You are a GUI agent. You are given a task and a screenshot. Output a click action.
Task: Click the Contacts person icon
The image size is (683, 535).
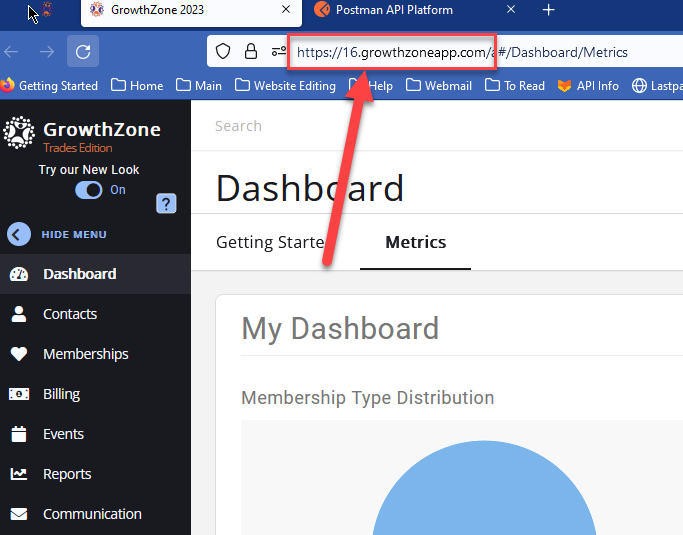pos(18,314)
